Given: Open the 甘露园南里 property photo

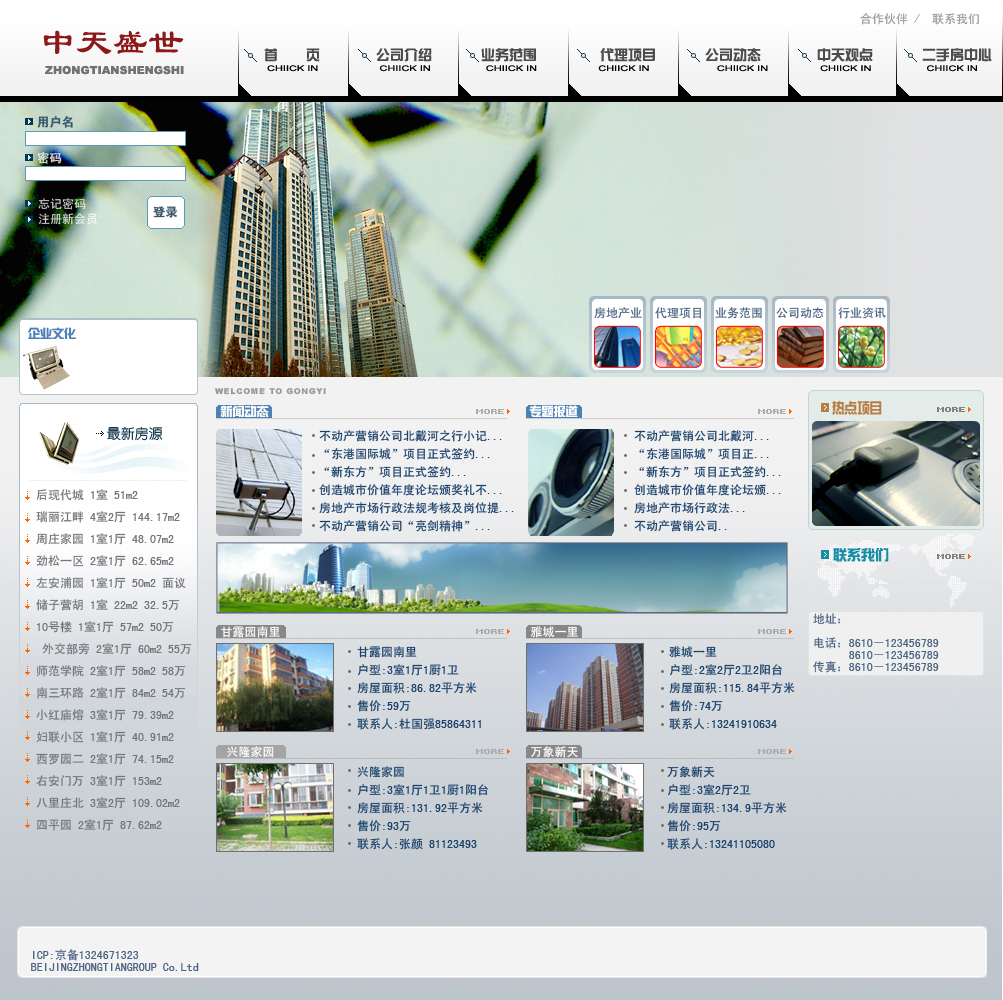Looking at the screenshot, I should 275,687.
